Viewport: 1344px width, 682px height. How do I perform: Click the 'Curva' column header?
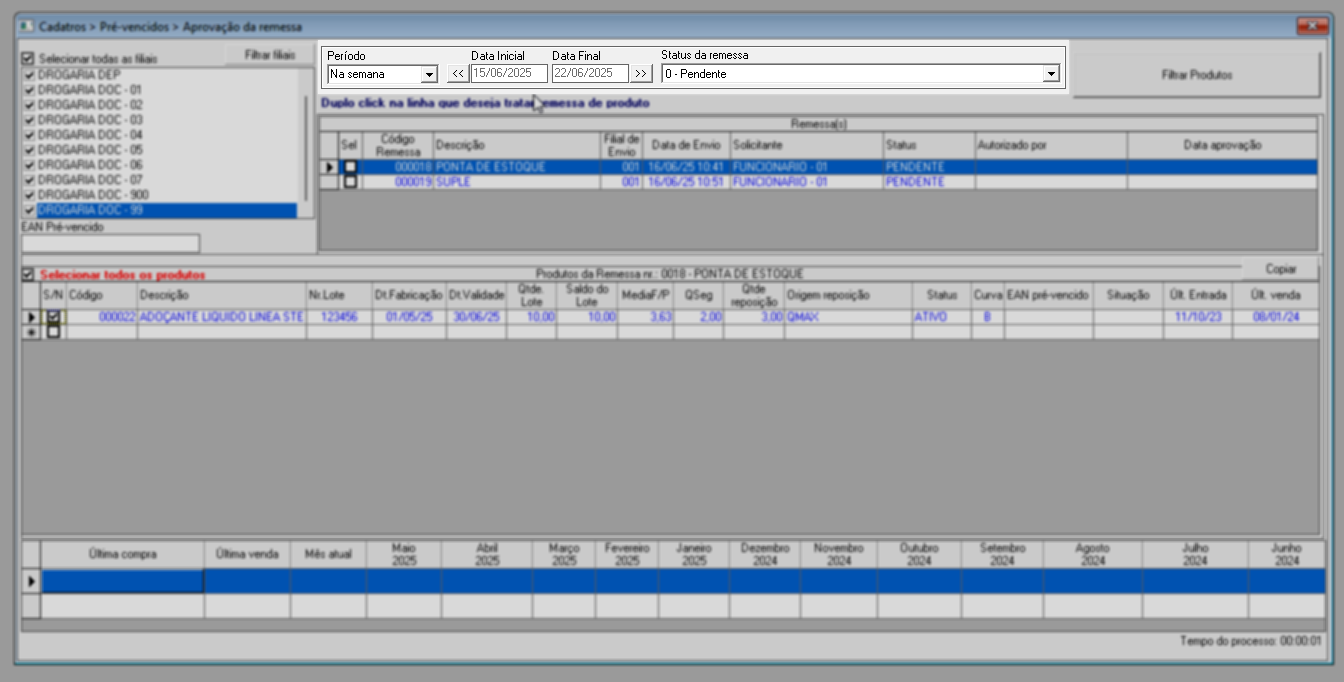tap(987, 296)
